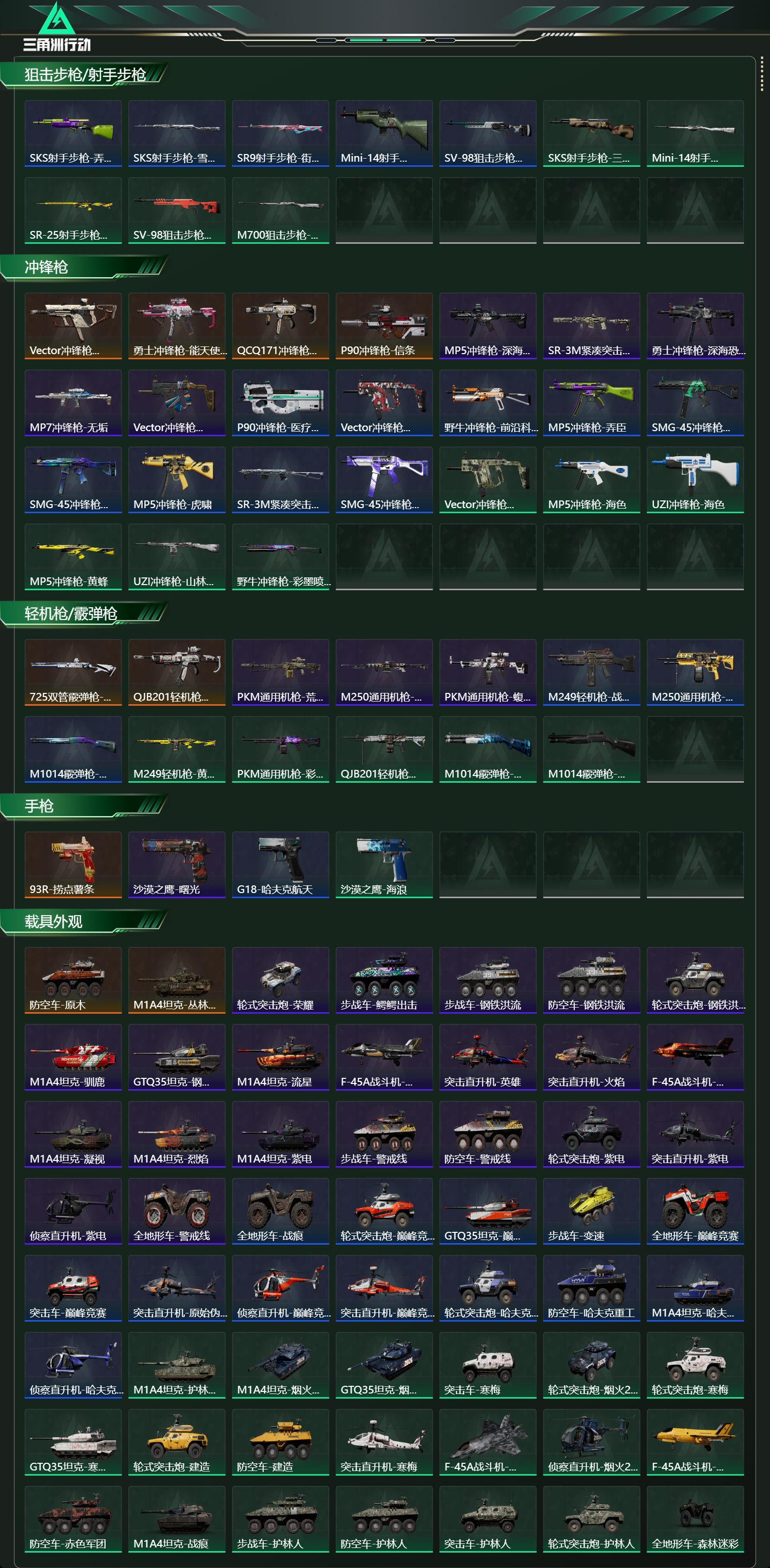Open the MP7冲锋枪-无垢 skin

coord(73,403)
